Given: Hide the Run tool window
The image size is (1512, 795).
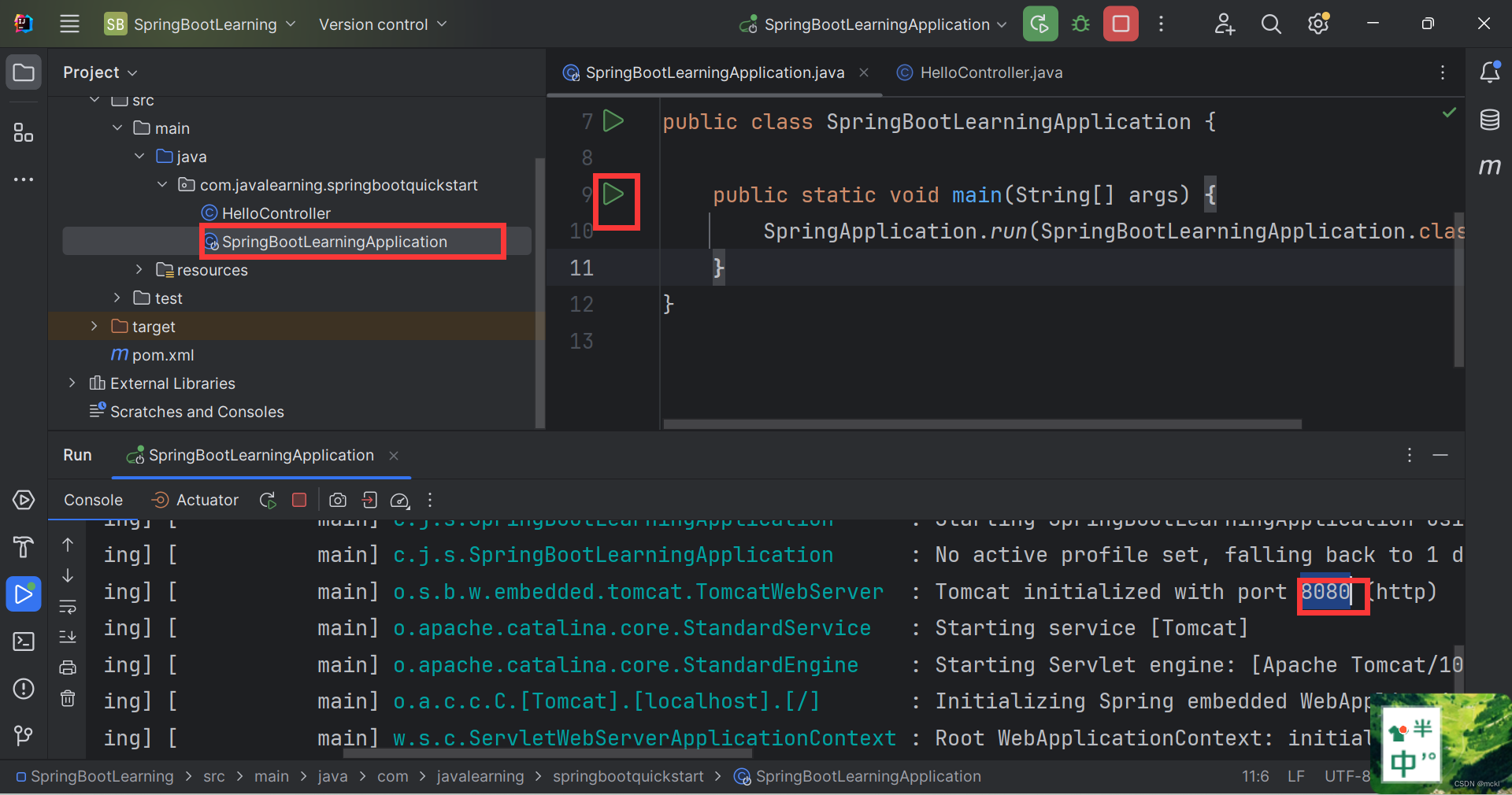Looking at the screenshot, I should coord(1440,455).
